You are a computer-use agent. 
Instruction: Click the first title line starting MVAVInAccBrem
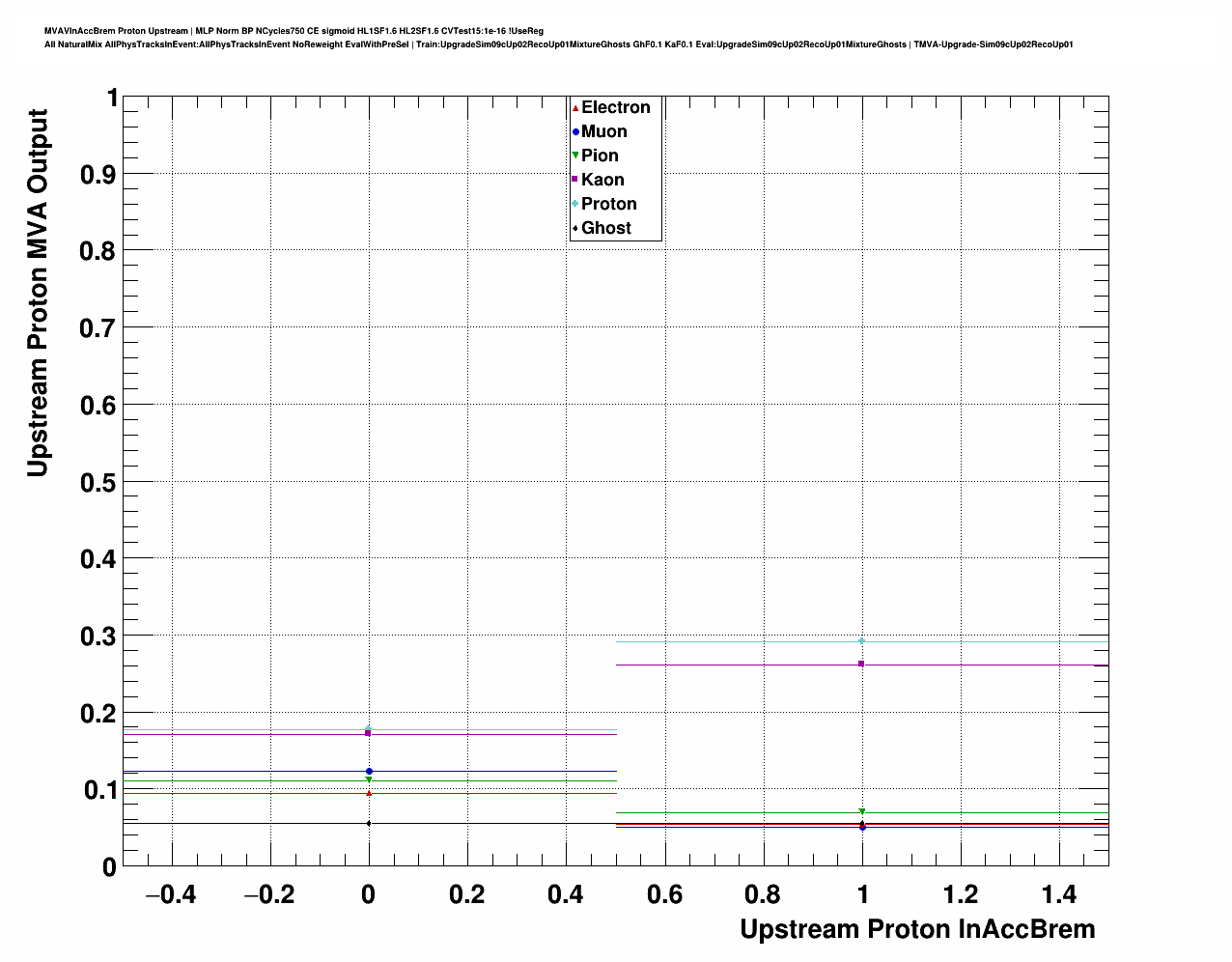point(294,31)
